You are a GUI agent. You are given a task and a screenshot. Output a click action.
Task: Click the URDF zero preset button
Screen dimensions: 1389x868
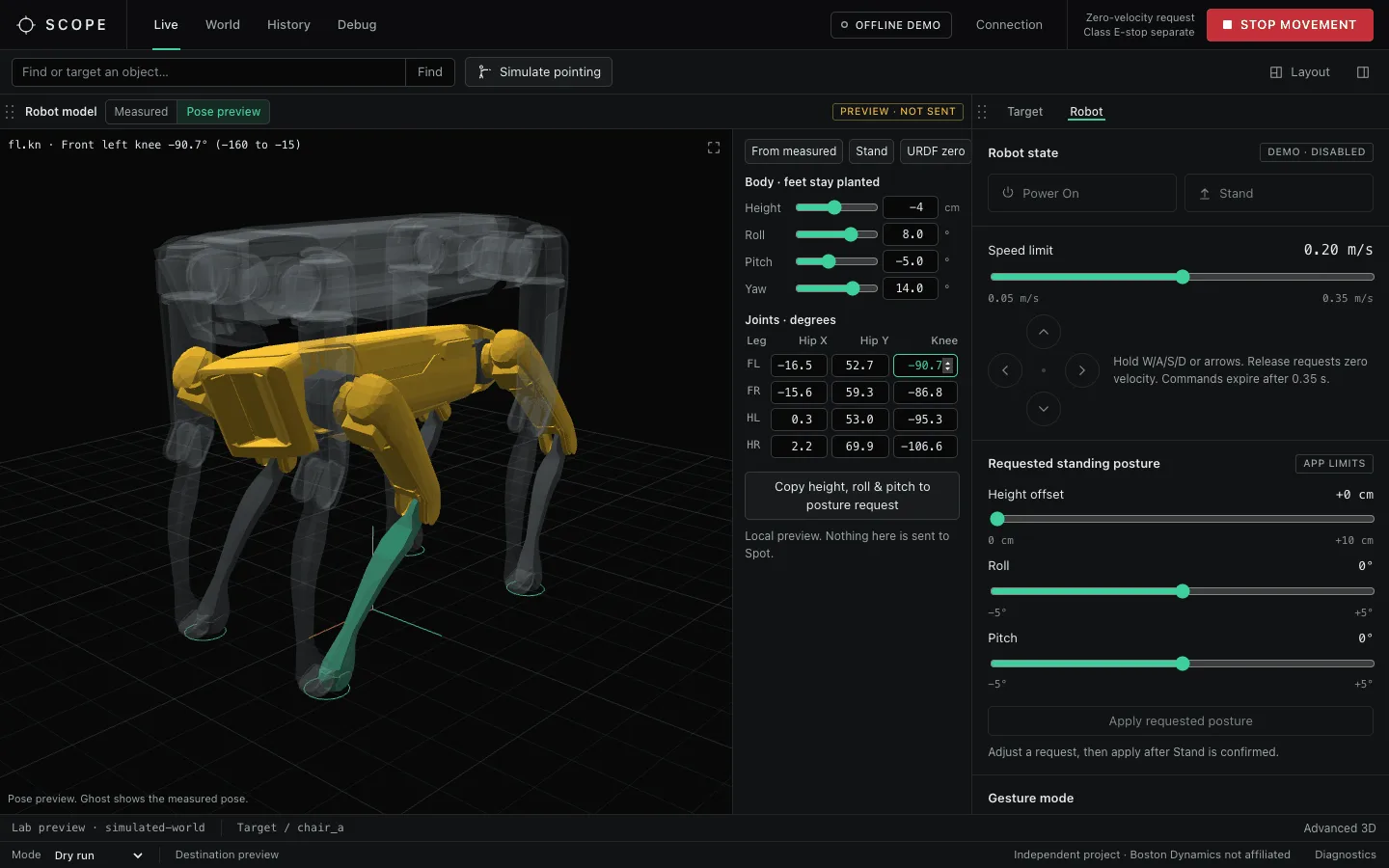pyautogui.click(x=936, y=151)
